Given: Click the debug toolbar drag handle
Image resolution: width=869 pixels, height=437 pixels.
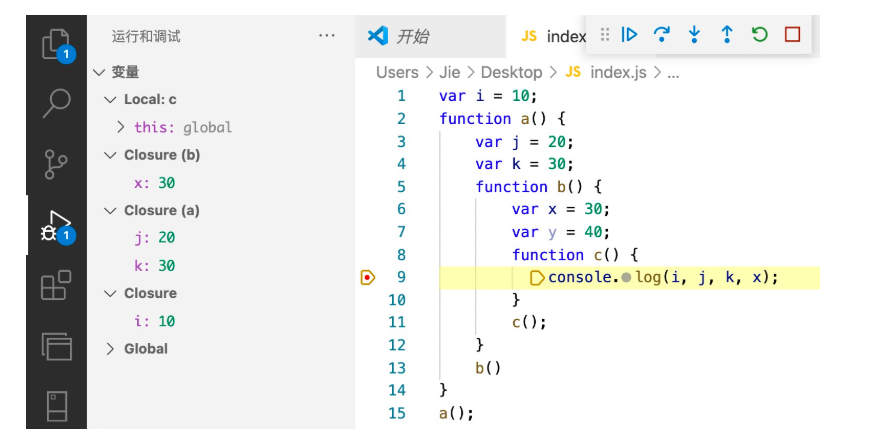Looking at the screenshot, I should click(605, 34).
